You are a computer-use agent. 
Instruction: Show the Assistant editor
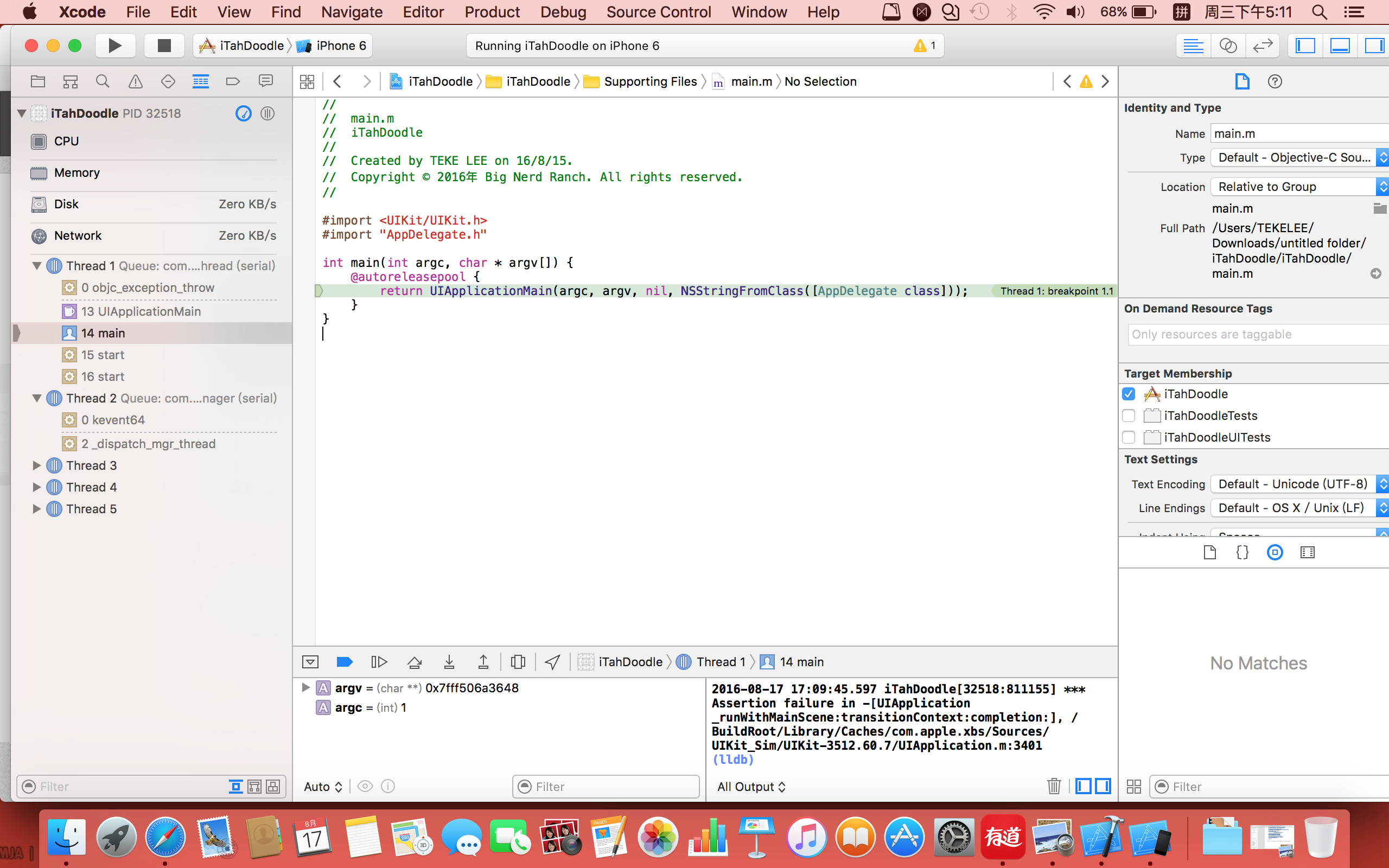point(1228,46)
